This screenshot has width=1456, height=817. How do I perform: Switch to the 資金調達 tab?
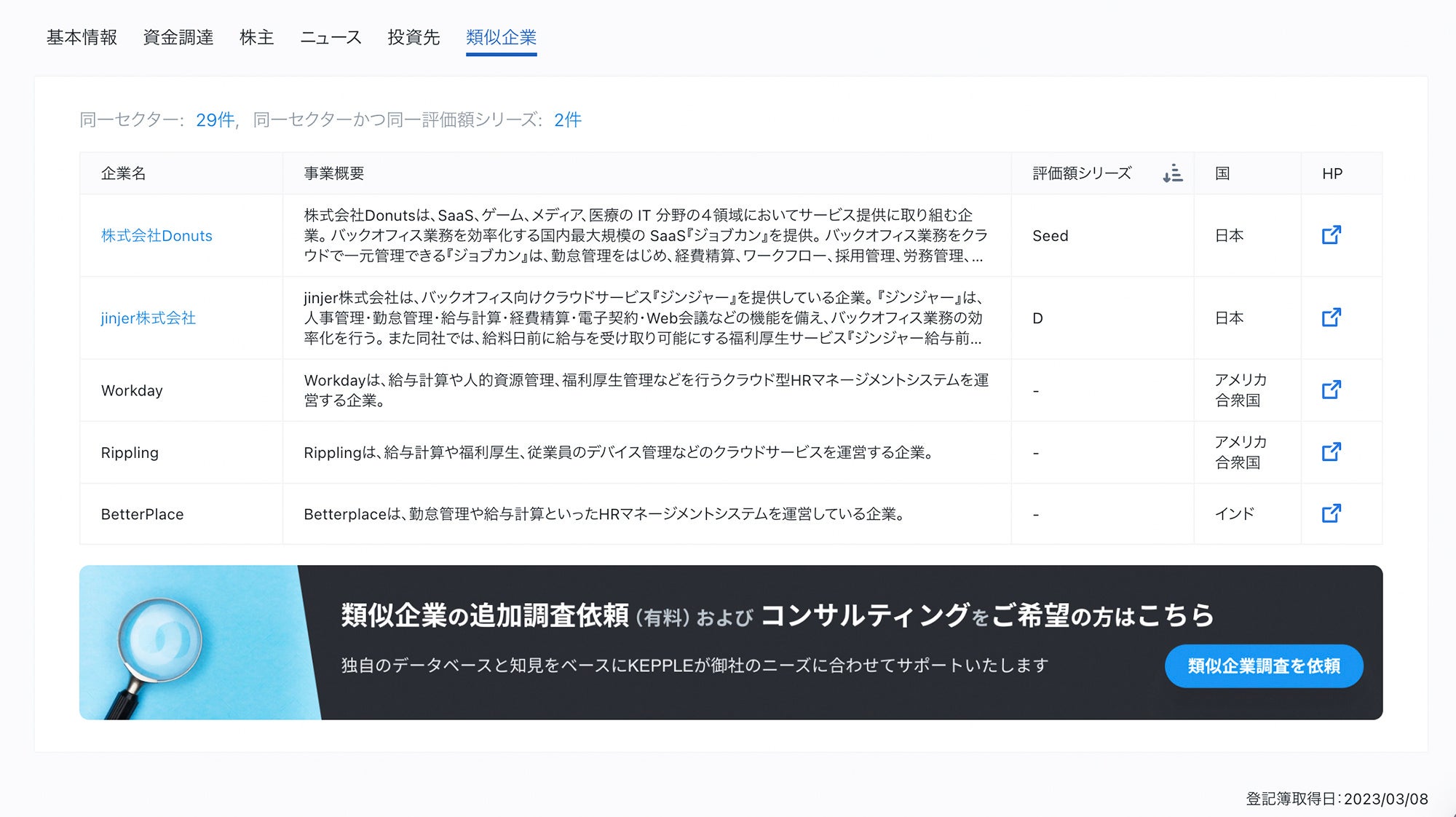pos(179,37)
